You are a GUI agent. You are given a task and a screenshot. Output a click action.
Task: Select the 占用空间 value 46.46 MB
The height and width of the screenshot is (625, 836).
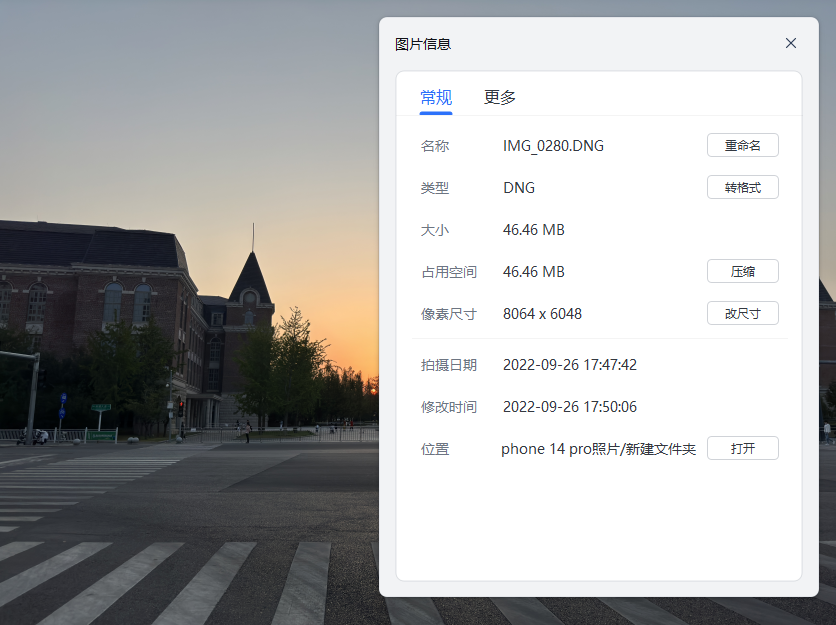pyautogui.click(x=534, y=272)
